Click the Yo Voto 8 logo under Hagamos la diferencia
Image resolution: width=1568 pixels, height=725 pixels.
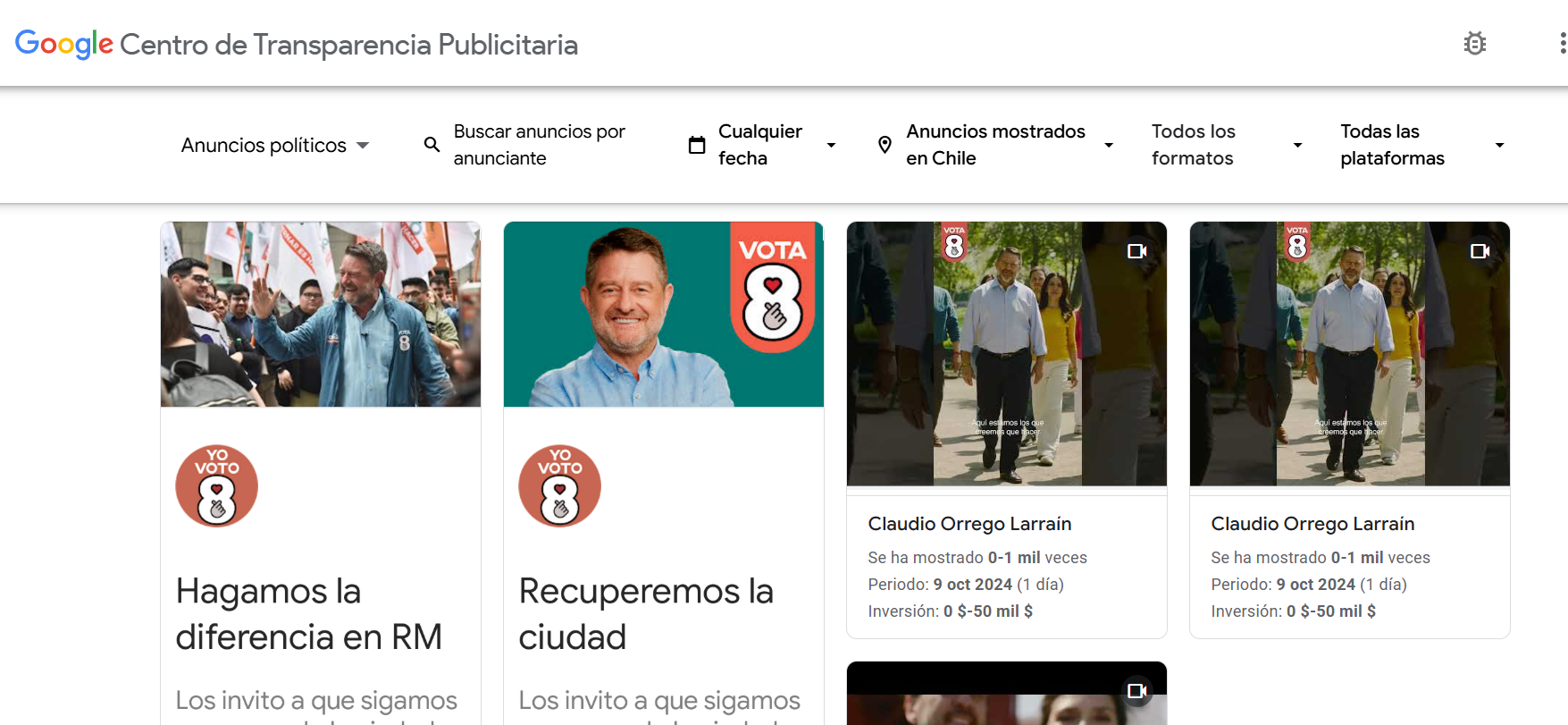tap(216, 486)
